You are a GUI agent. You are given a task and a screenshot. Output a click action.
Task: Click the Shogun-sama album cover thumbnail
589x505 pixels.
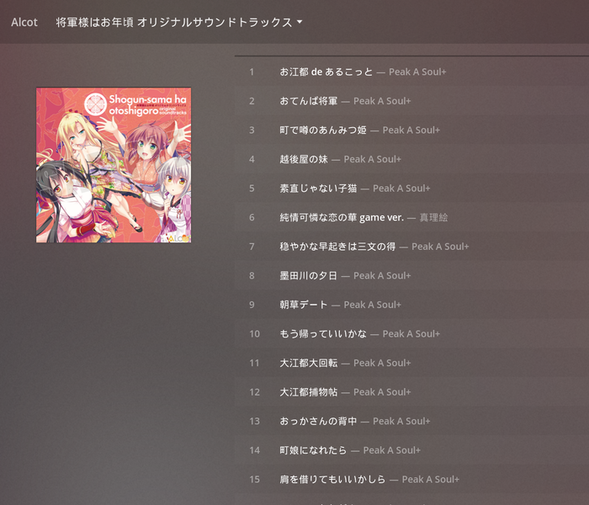pyautogui.click(x=113, y=165)
